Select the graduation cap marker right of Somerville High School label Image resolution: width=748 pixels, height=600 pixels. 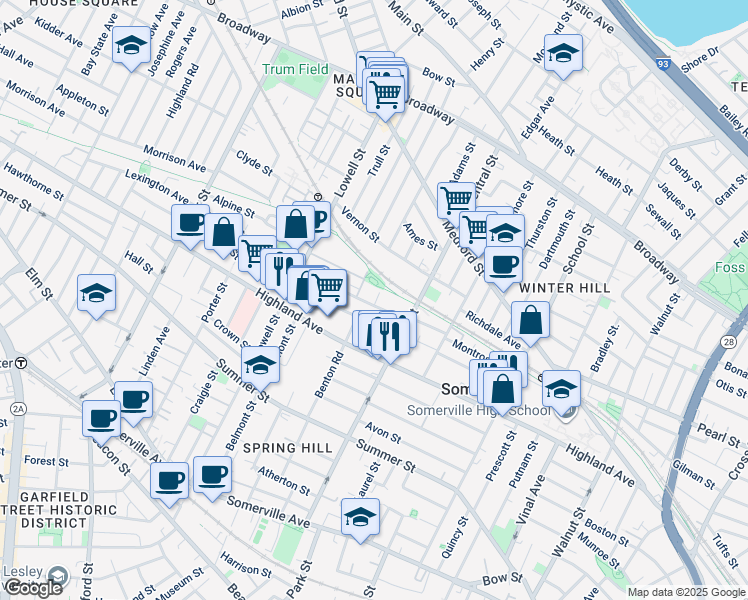click(562, 388)
